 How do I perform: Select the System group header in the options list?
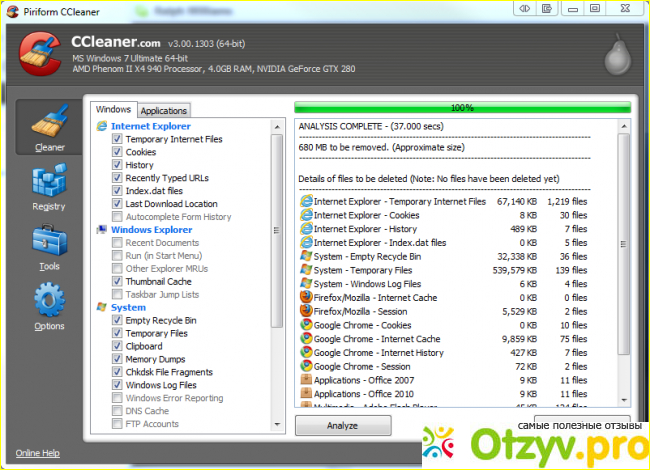pyautogui.click(x=128, y=308)
